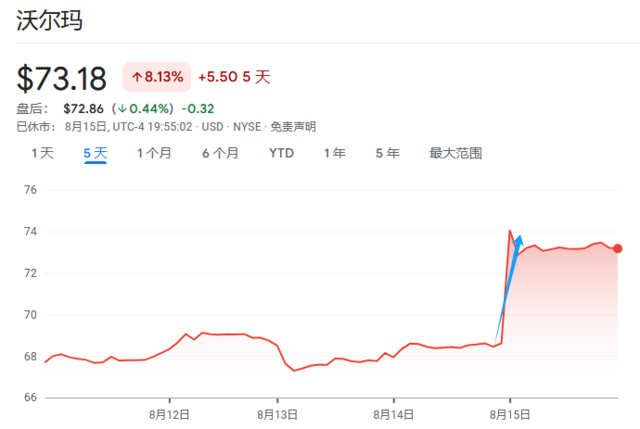Viewport: 640px width, 429px height.
Task: Click the 0.44% after-hours change
Action: (x=144, y=109)
